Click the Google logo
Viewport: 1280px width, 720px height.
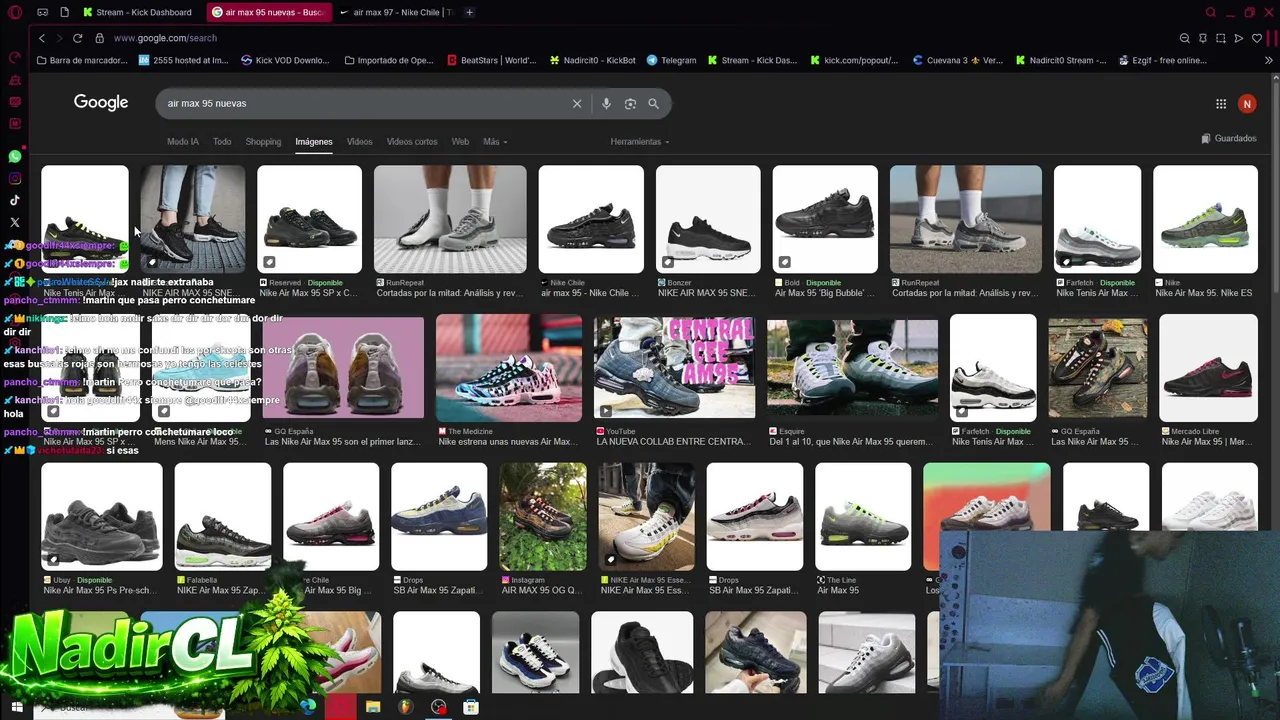point(101,103)
